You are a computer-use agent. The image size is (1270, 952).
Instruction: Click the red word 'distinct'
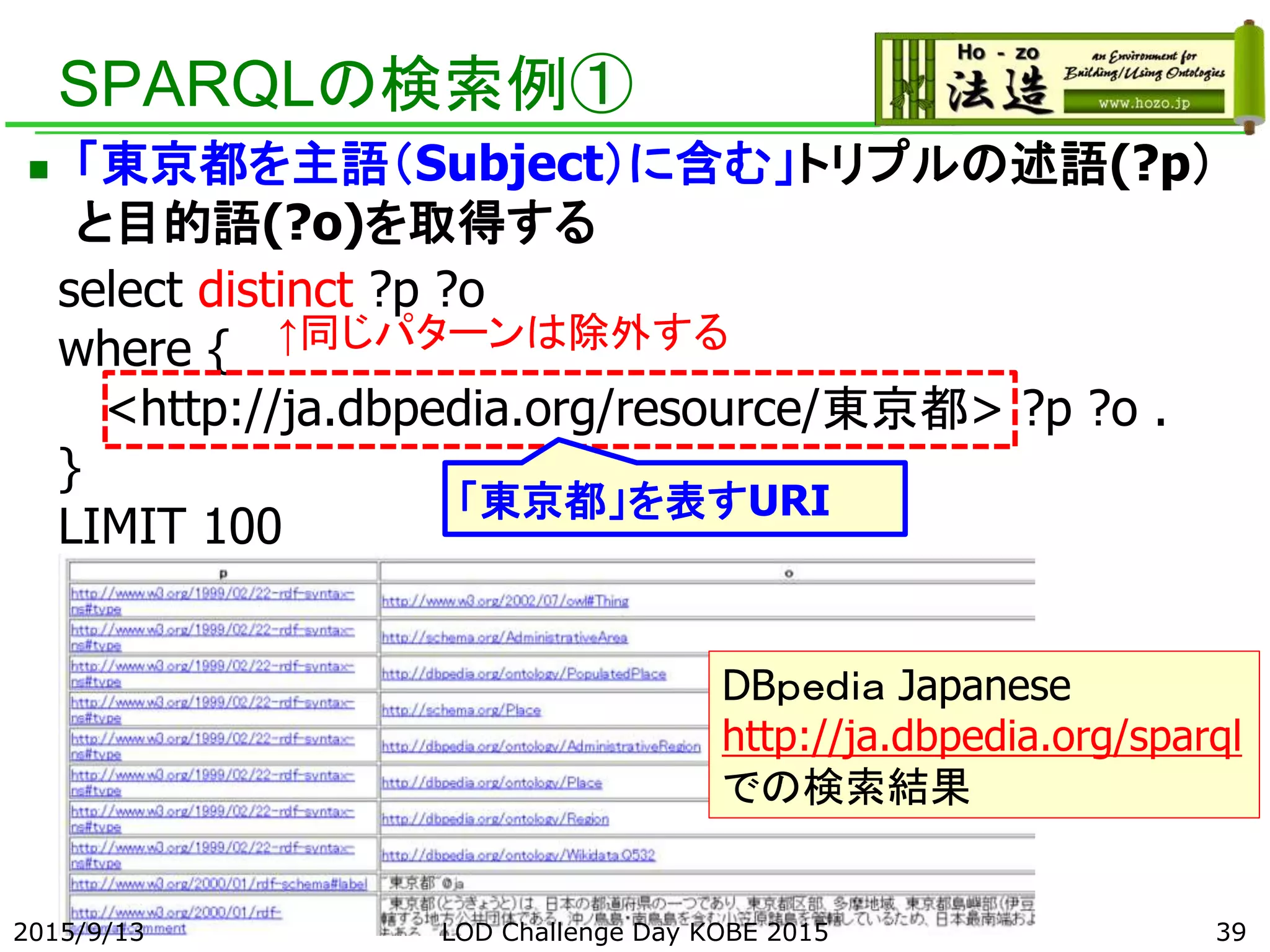276,289
